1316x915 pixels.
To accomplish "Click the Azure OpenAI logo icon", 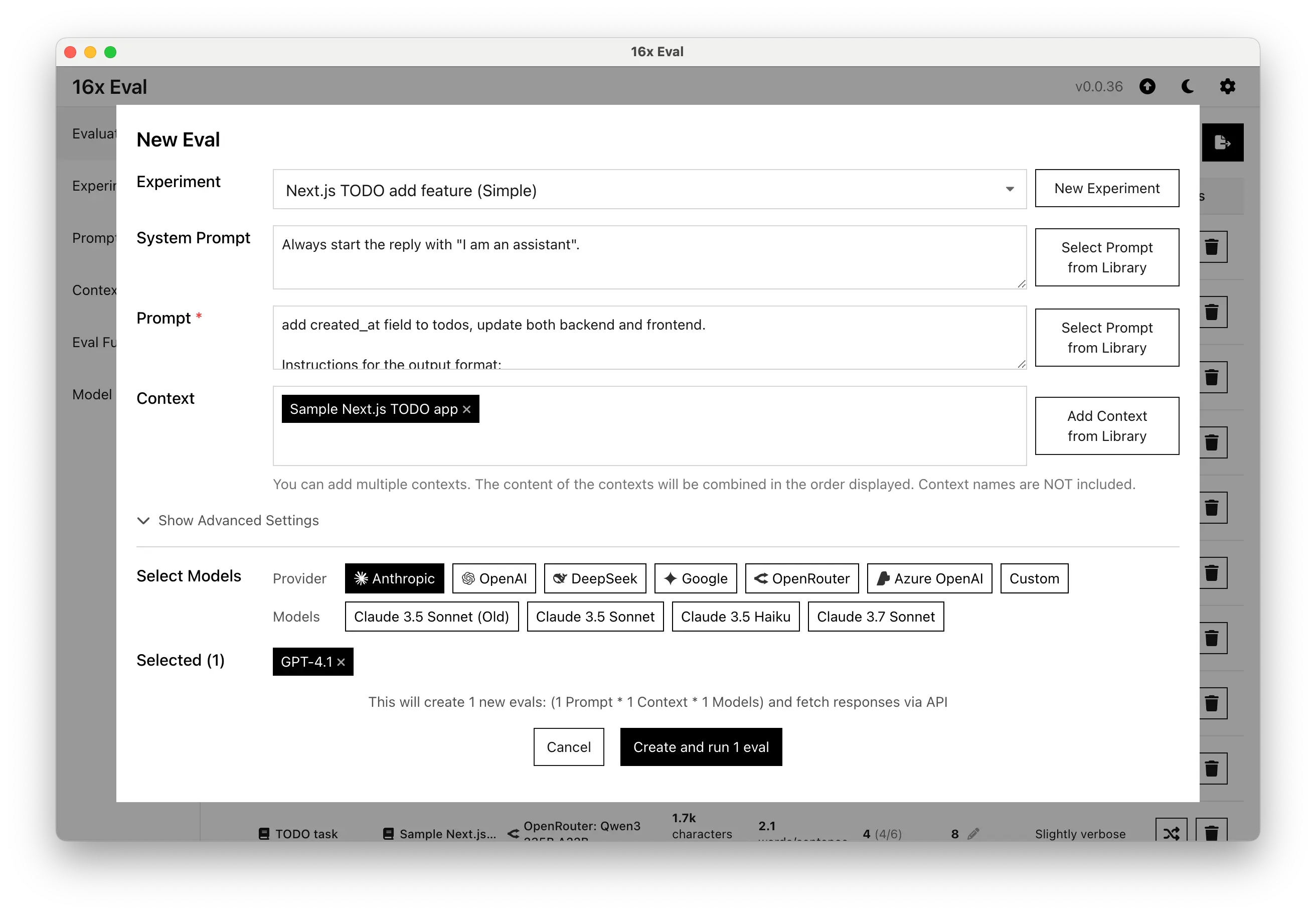I will [883, 578].
